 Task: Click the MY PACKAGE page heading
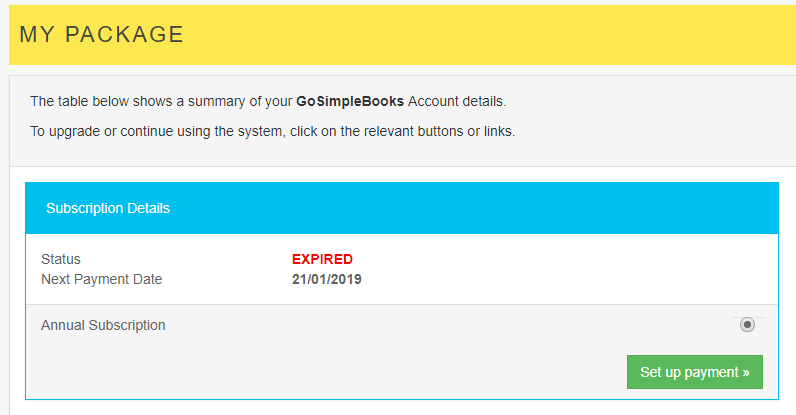click(101, 35)
